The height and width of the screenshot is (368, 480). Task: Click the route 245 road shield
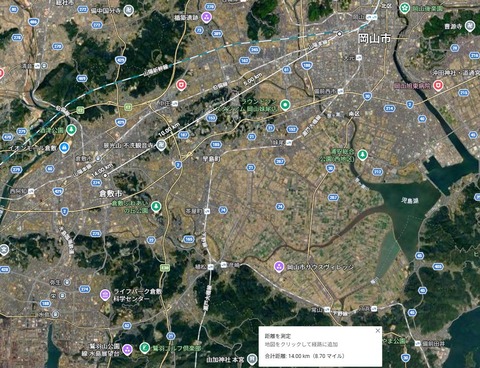pos(254,50)
